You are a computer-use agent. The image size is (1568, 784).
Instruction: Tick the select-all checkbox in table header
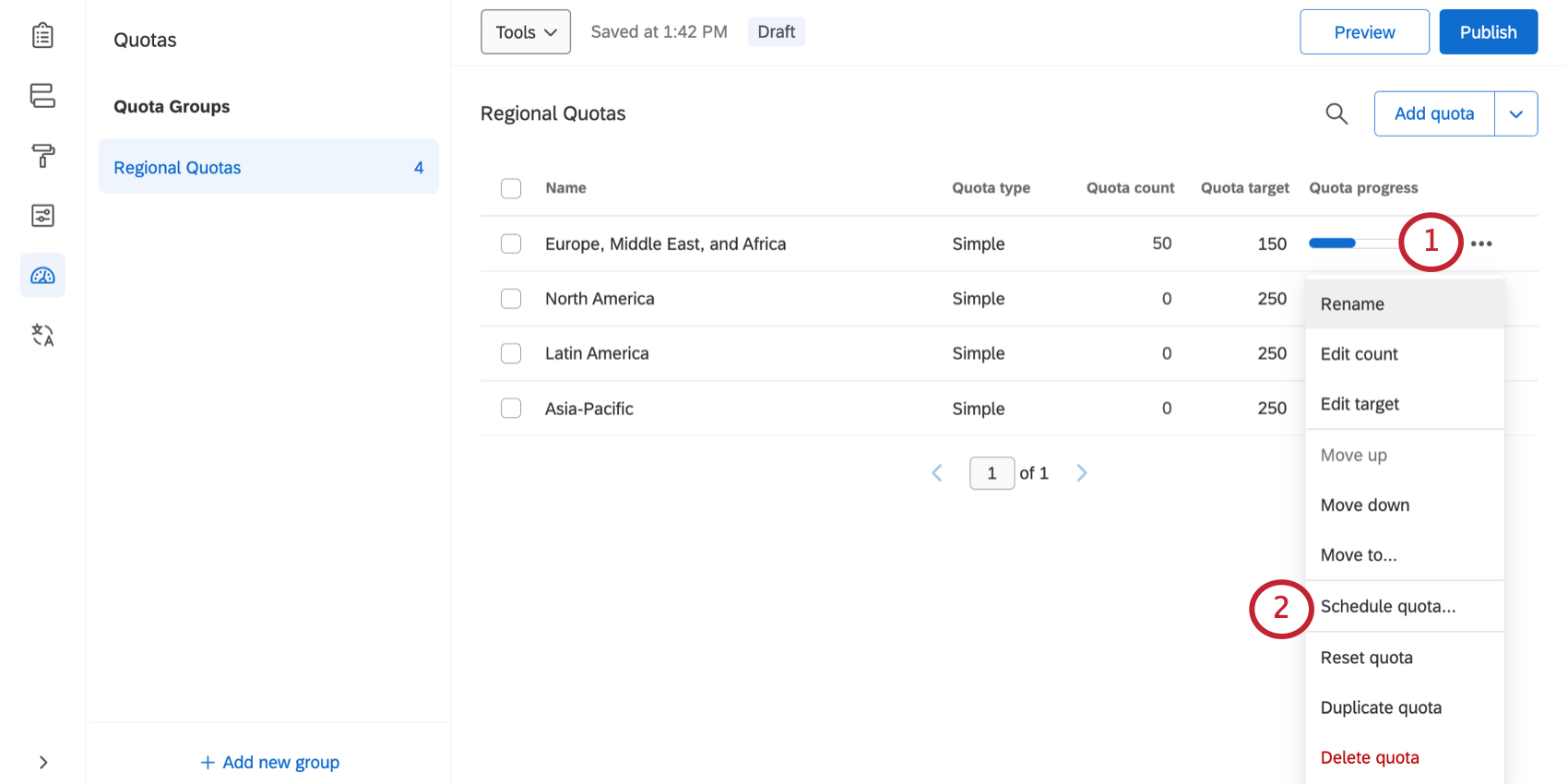tap(511, 188)
